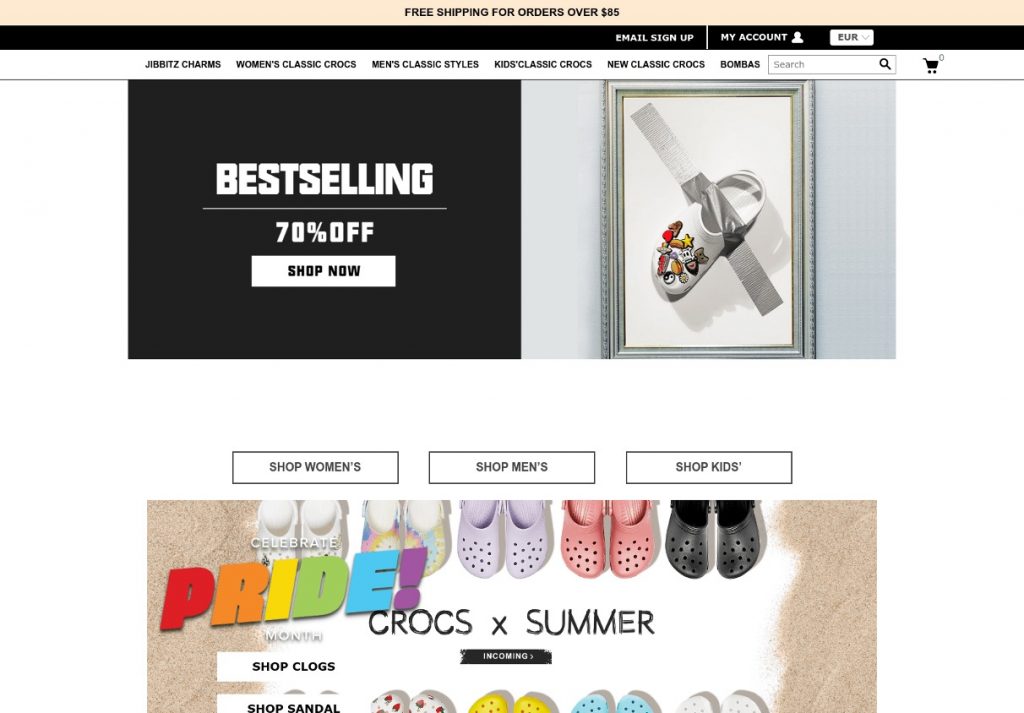Click inside the Search input field
Viewport: 1024px width, 713px height.
pos(823,65)
